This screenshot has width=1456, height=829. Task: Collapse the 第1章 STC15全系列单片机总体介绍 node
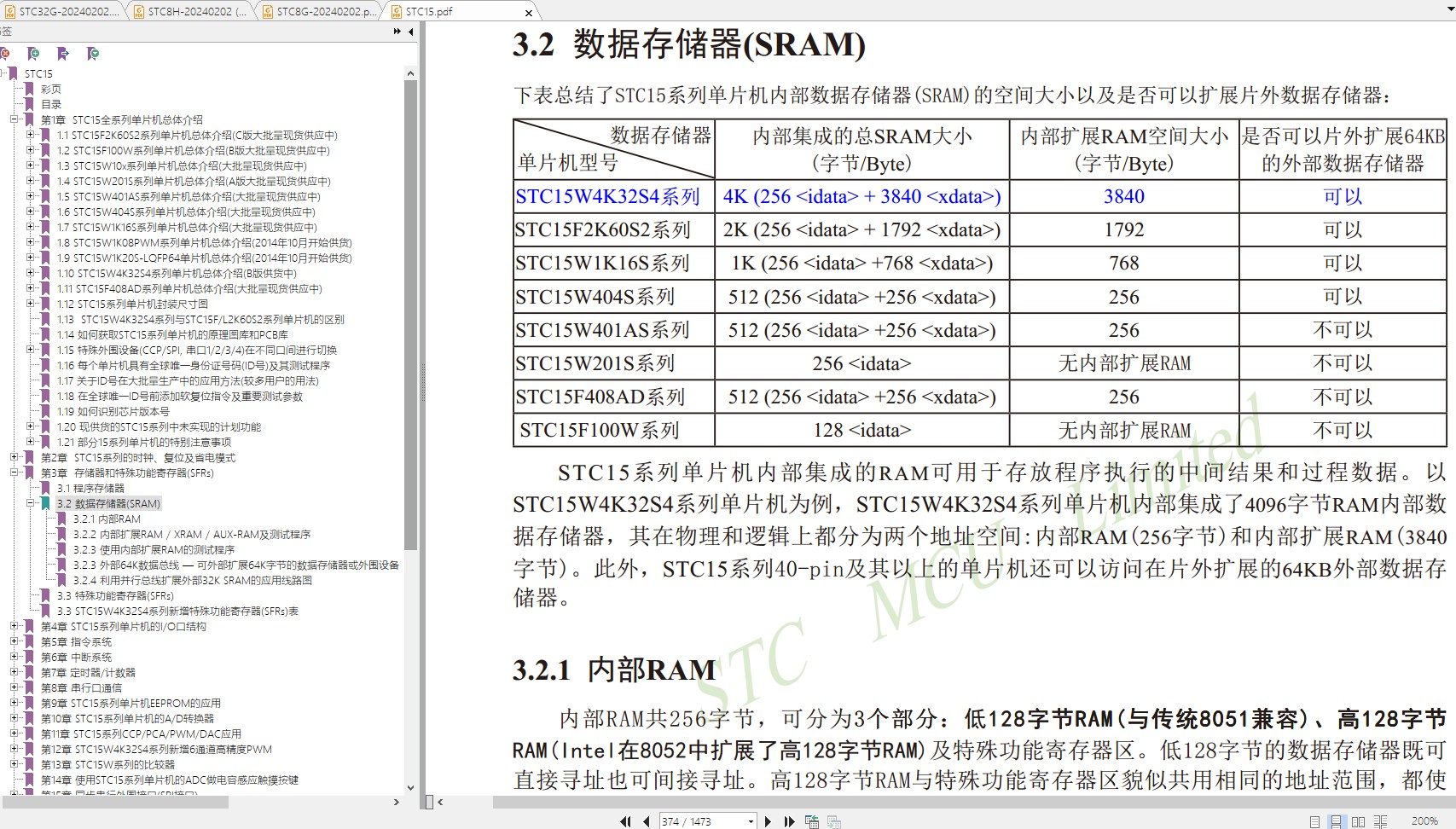point(15,119)
